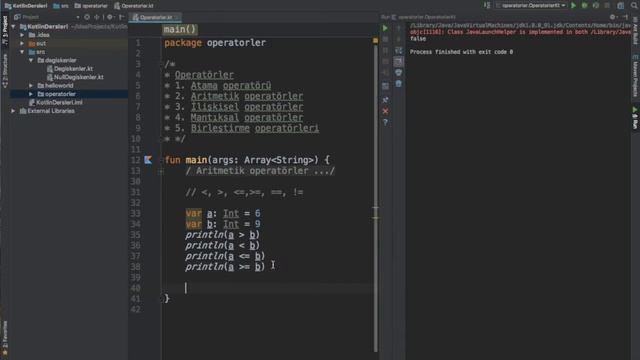Open the run configuration dropdown
Viewport: 640px width, 360px height.
point(531,5)
